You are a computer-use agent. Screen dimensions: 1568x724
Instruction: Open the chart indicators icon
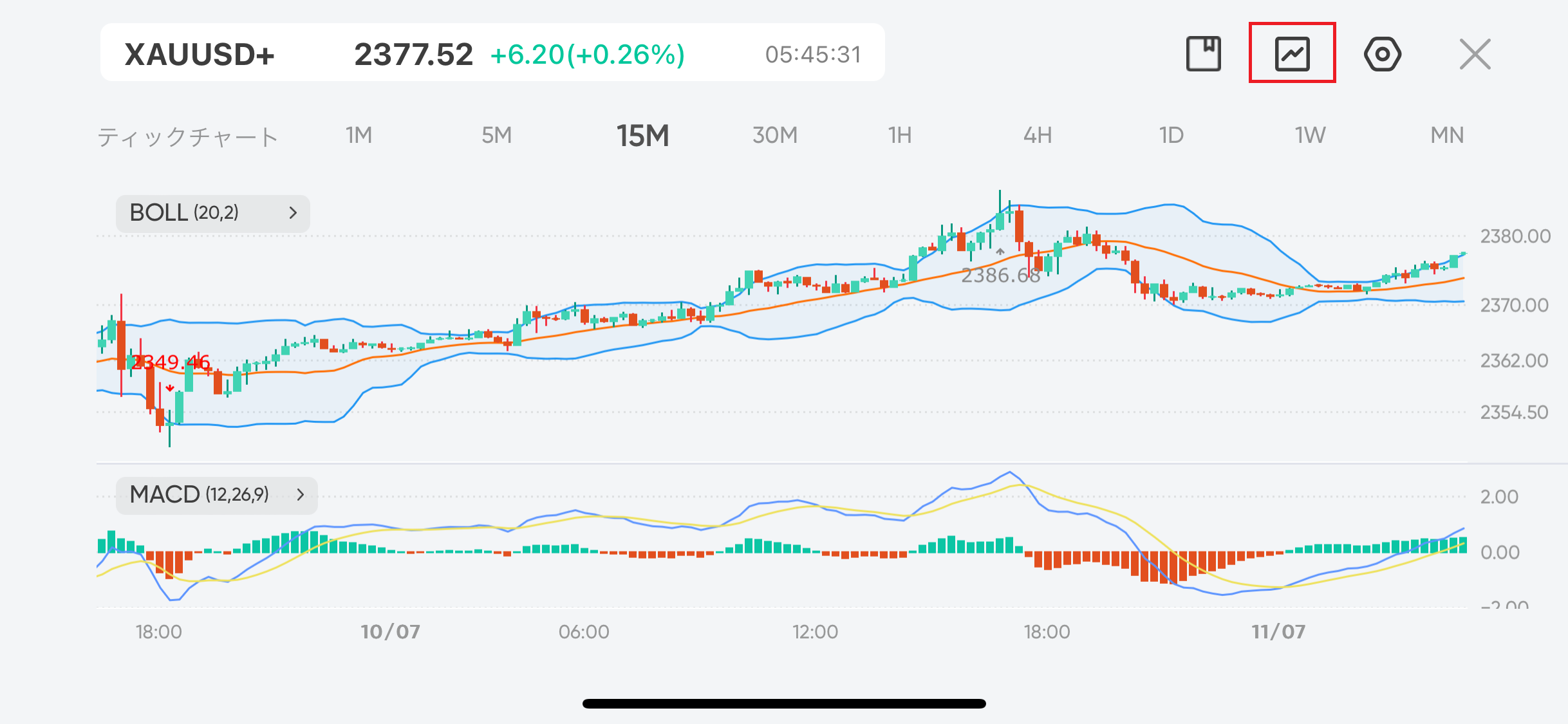(1292, 53)
